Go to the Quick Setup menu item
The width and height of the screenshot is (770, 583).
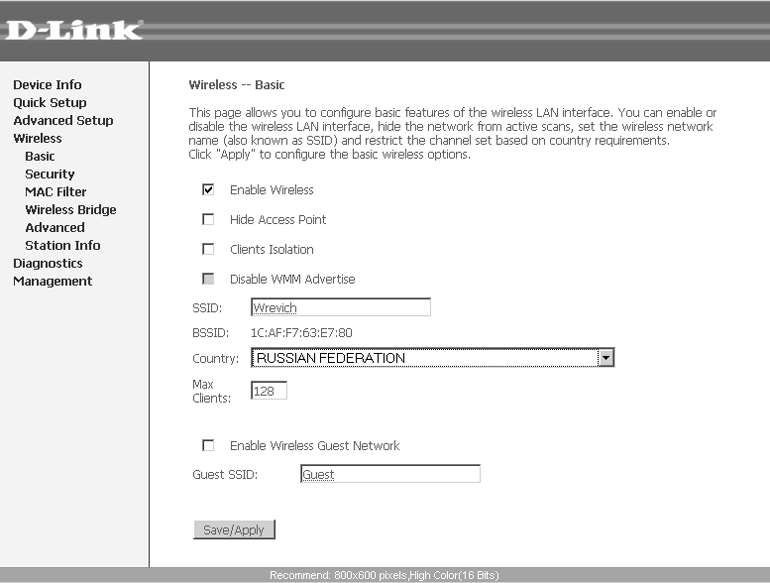point(50,103)
